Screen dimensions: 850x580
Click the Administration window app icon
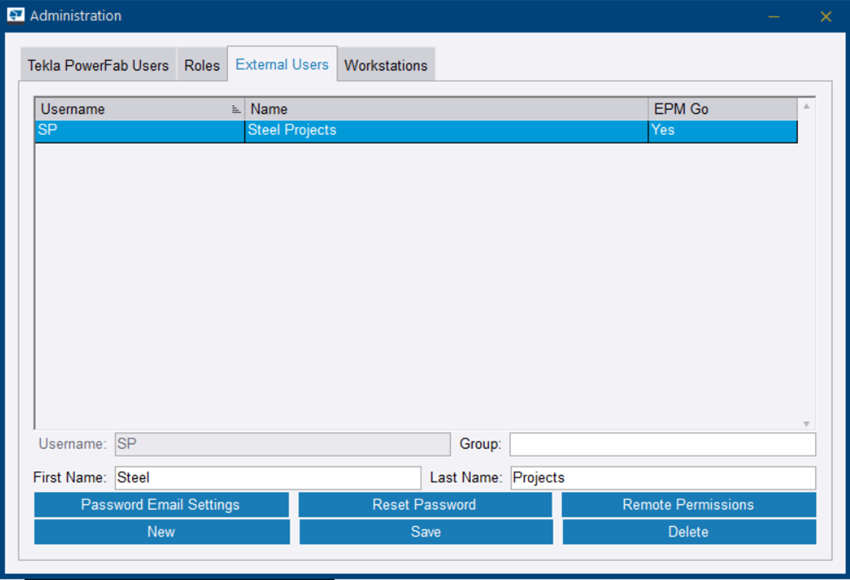coord(15,16)
